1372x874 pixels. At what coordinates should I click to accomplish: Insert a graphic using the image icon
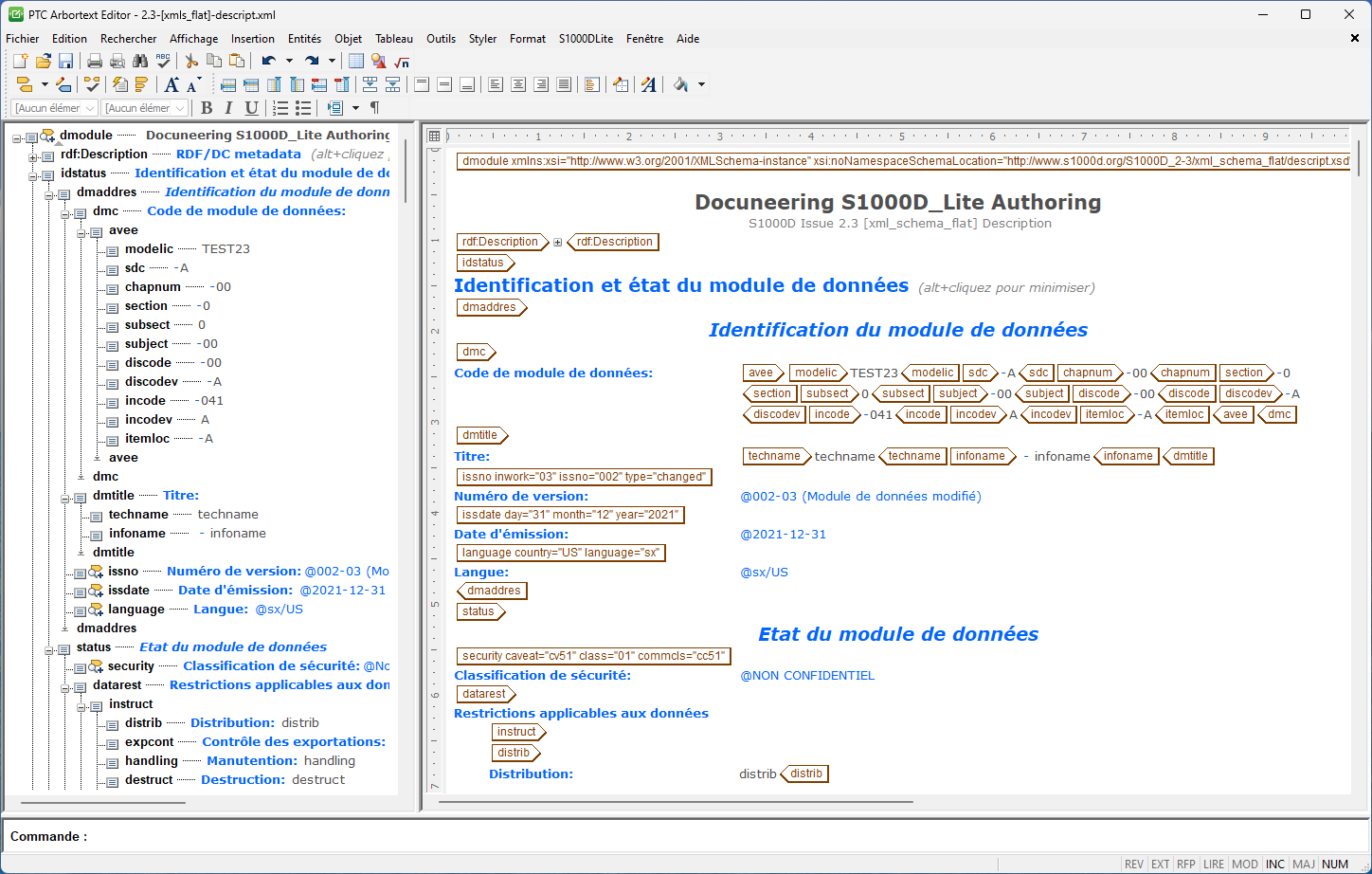pos(379,61)
